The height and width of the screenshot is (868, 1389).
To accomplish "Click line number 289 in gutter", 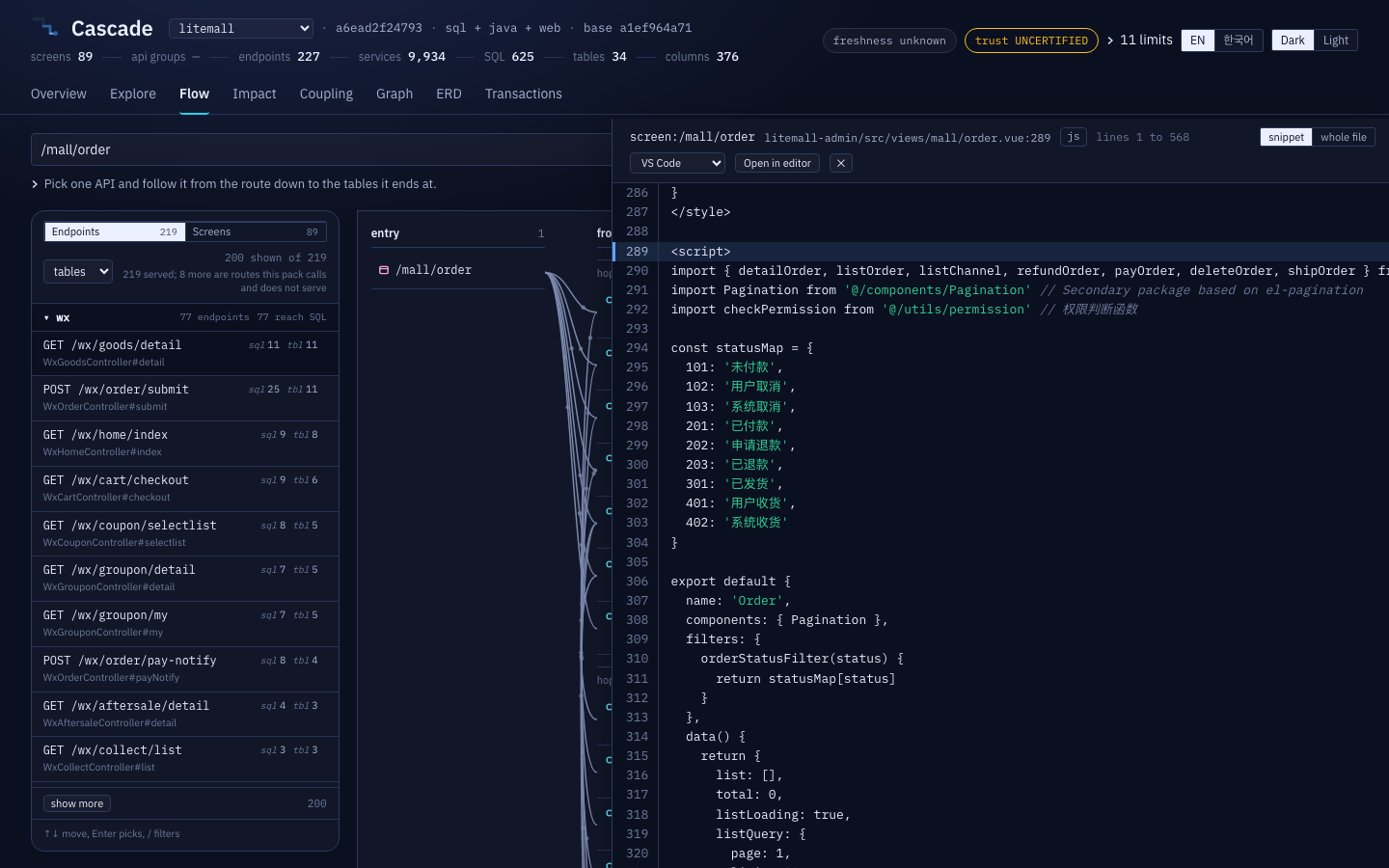I will (637, 251).
